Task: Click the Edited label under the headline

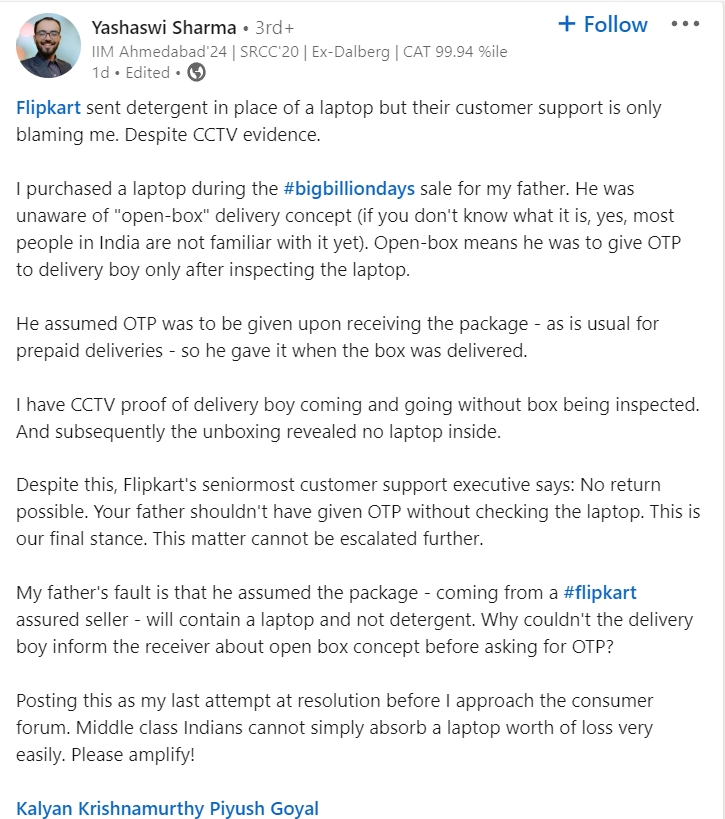Action: (147, 72)
